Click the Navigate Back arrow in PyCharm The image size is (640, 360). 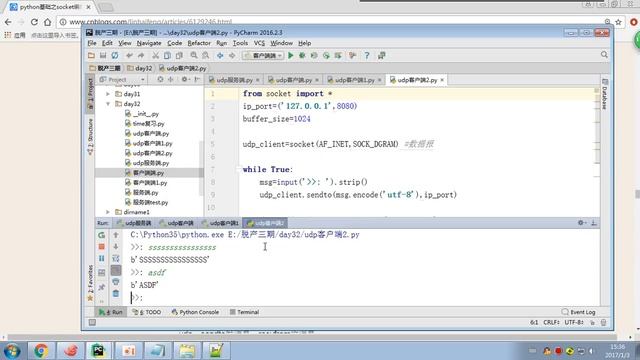point(220,56)
